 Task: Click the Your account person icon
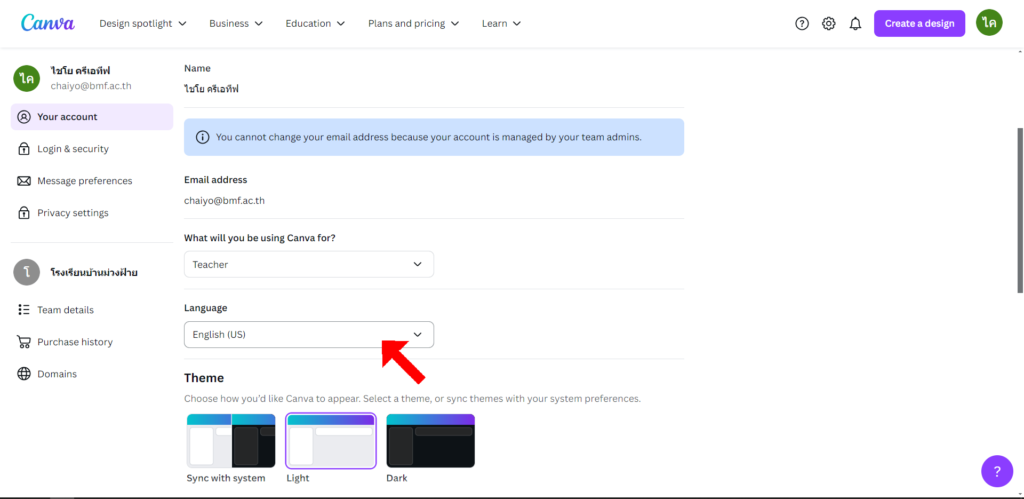coord(24,117)
